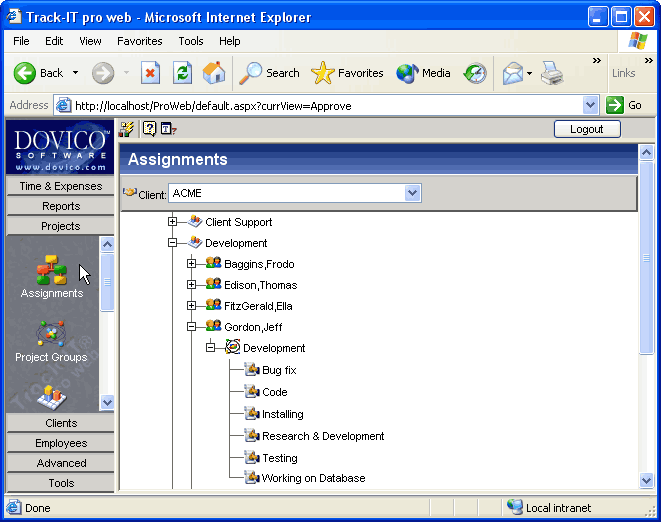Click the History icon in toolbar
This screenshot has height=522, width=661.
coord(475,73)
